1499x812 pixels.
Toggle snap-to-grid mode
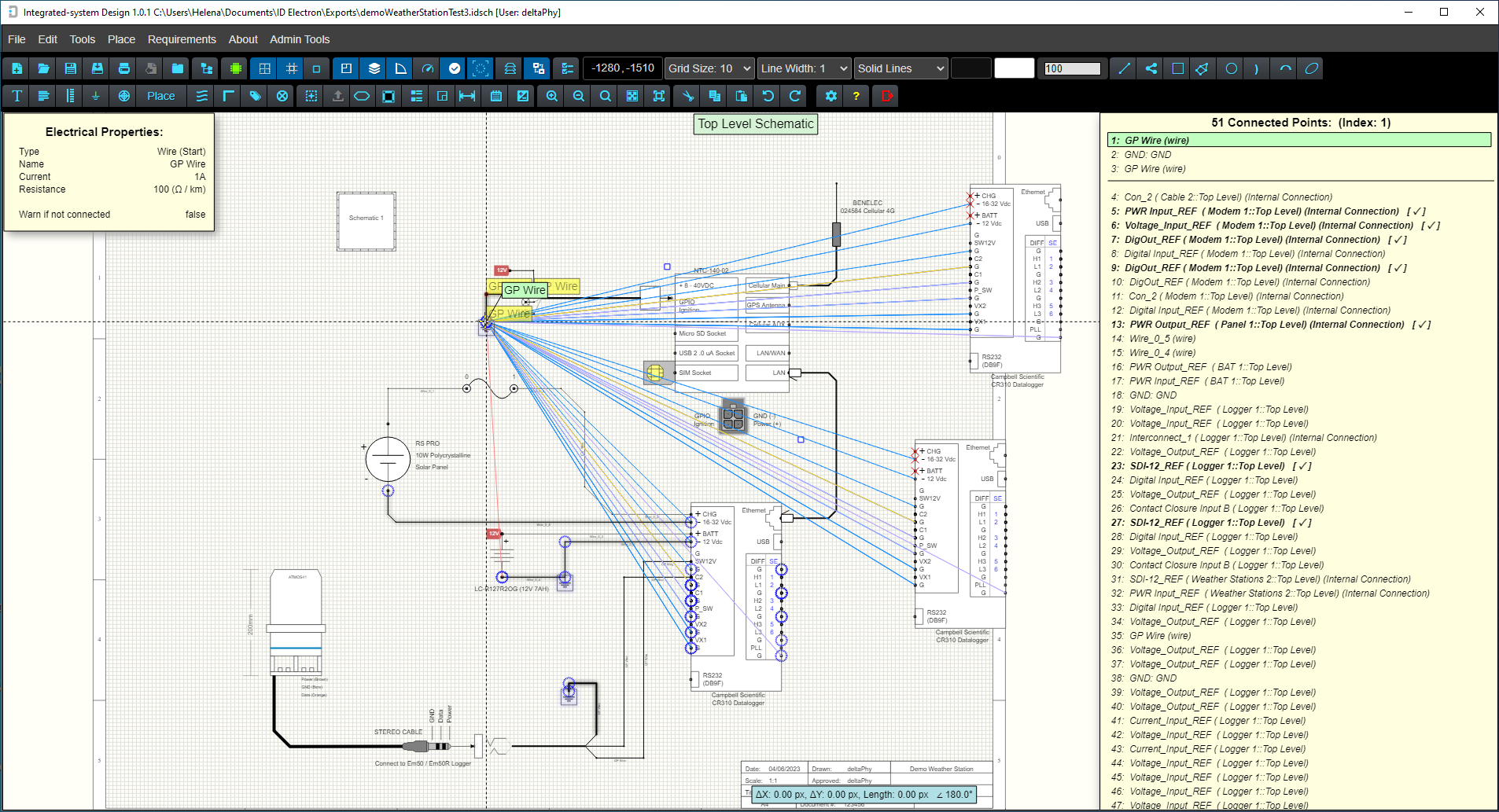(x=291, y=68)
